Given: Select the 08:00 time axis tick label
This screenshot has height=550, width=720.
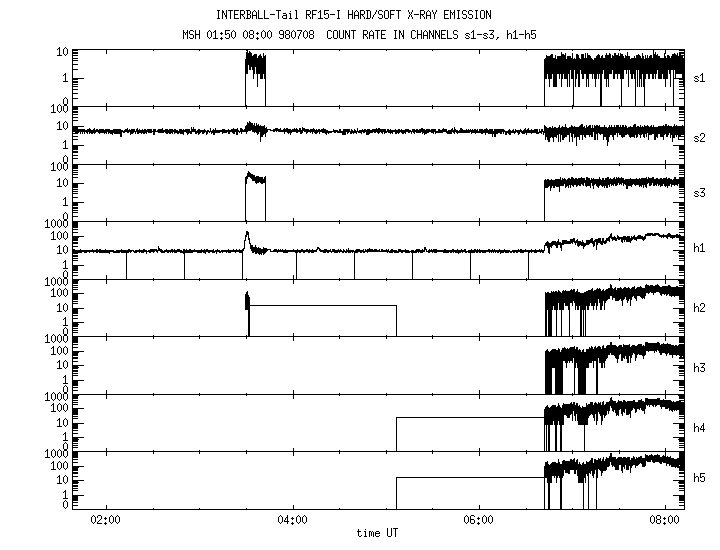Looking at the screenshot, I should click(666, 520).
